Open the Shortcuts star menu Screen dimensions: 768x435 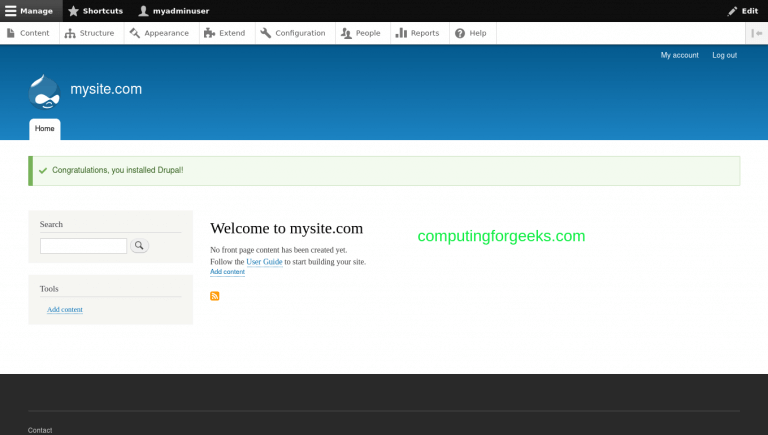(96, 11)
